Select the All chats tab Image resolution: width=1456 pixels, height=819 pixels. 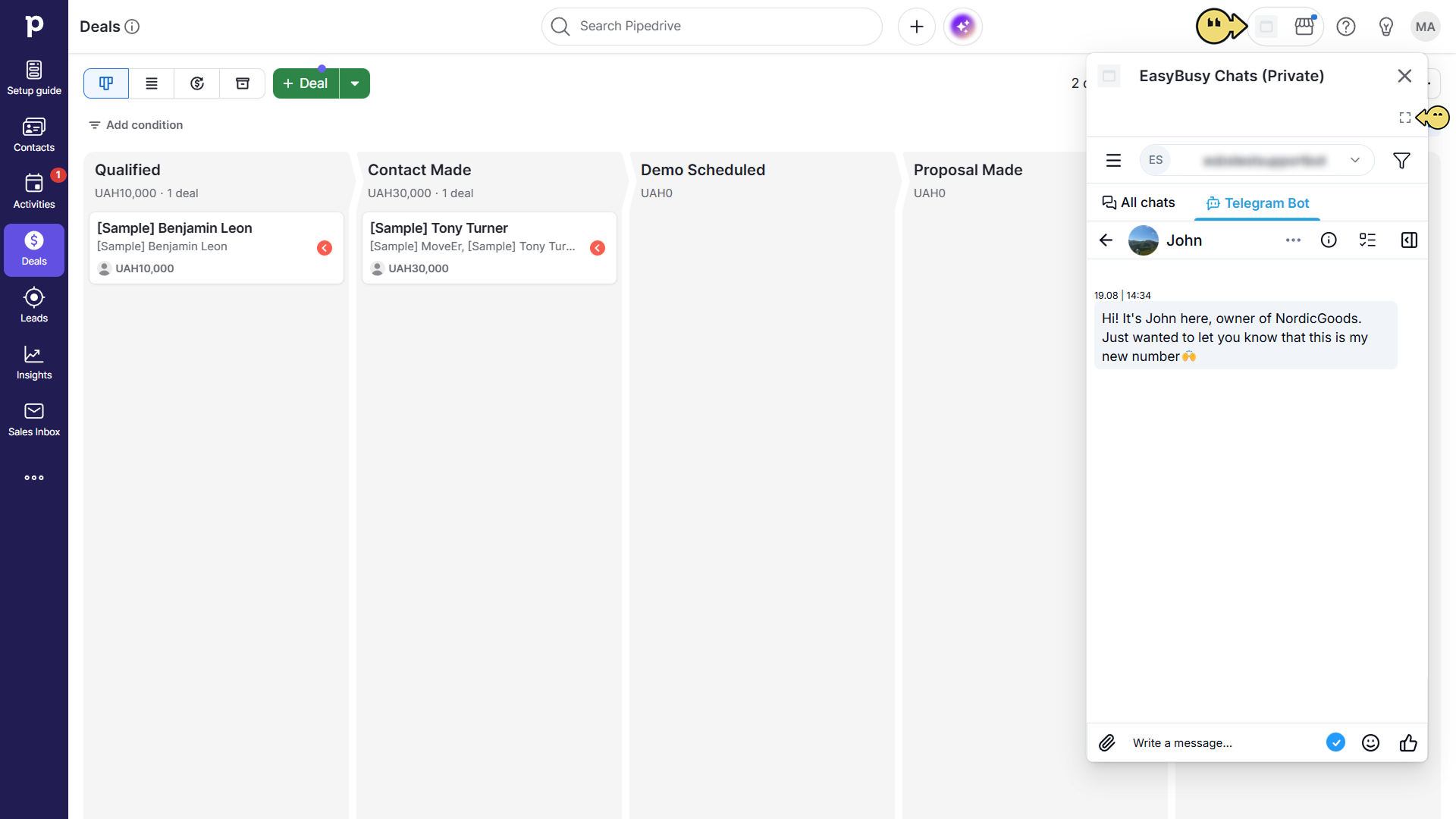point(1138,202)
